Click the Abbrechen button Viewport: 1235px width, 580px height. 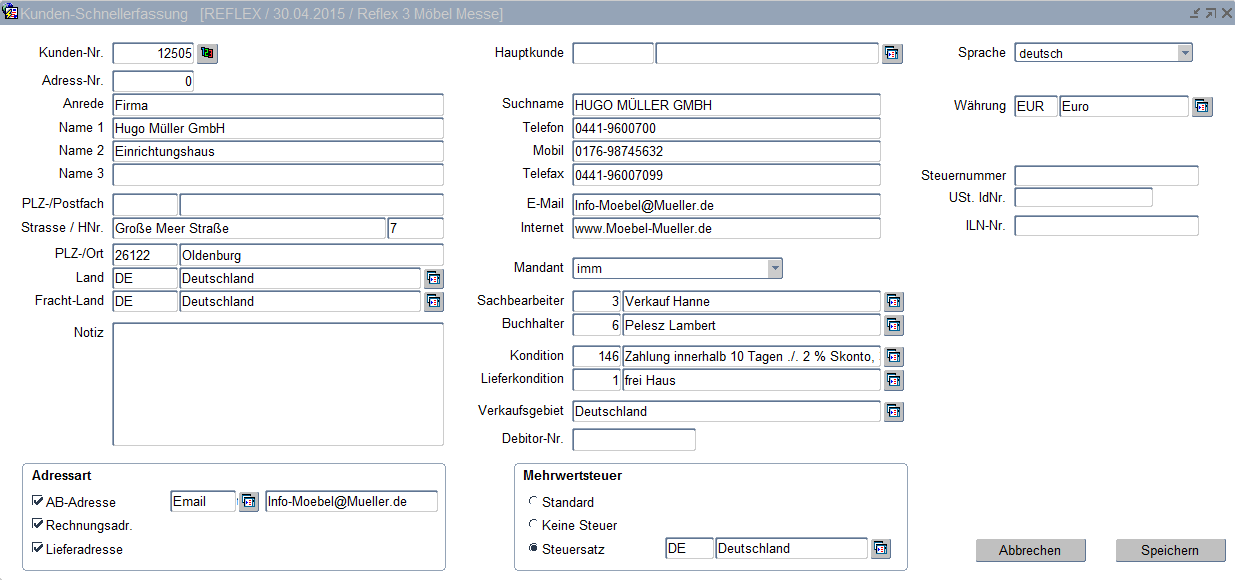point(1030,550)
